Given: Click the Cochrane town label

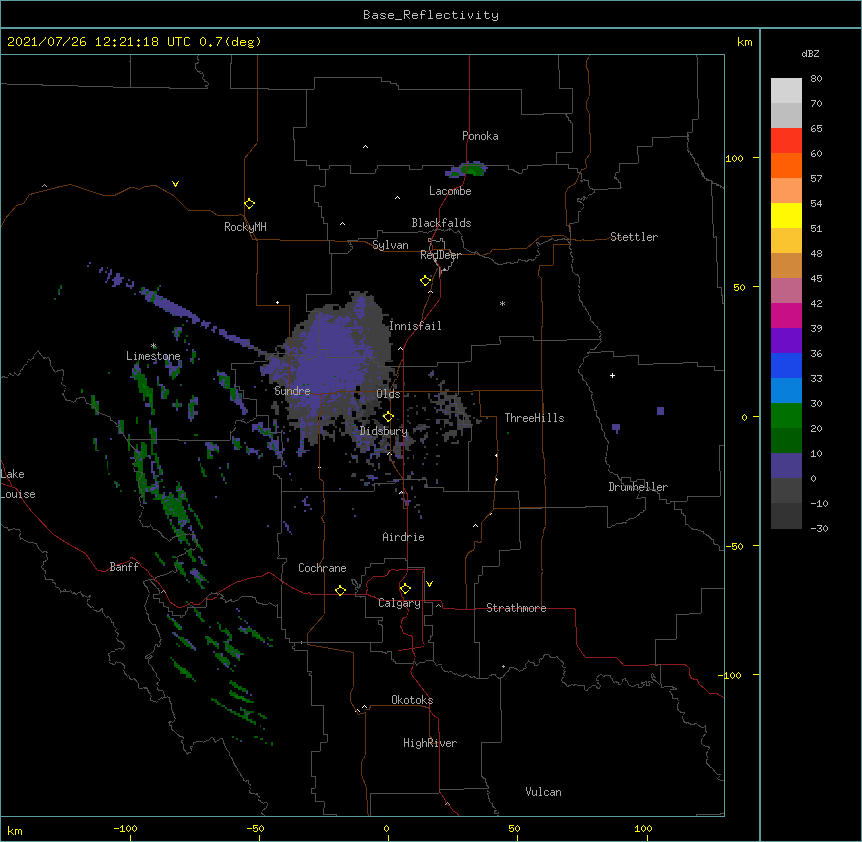Looking at the screenshot, I should (322, 568).
